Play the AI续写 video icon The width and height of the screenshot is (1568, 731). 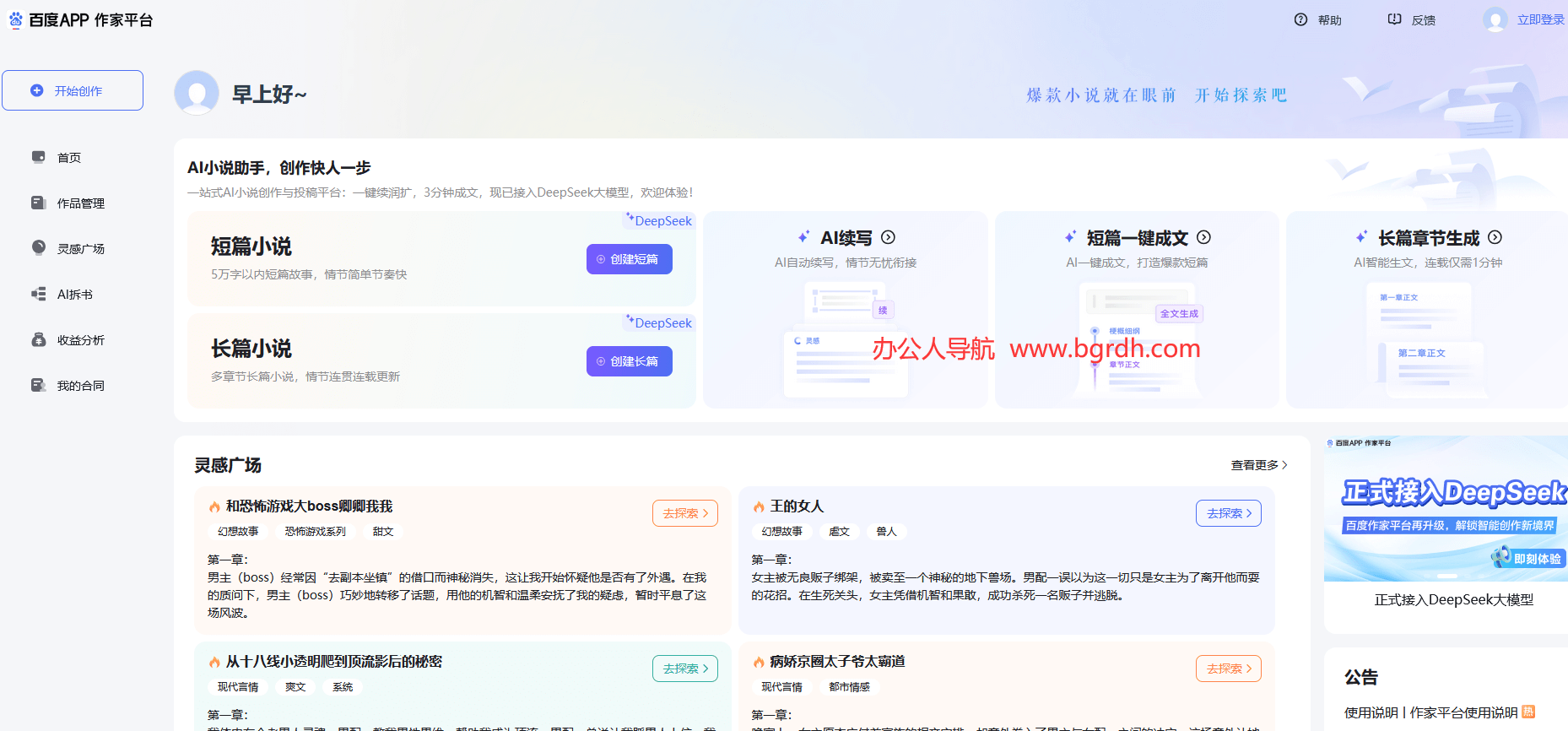pos(889,237)
